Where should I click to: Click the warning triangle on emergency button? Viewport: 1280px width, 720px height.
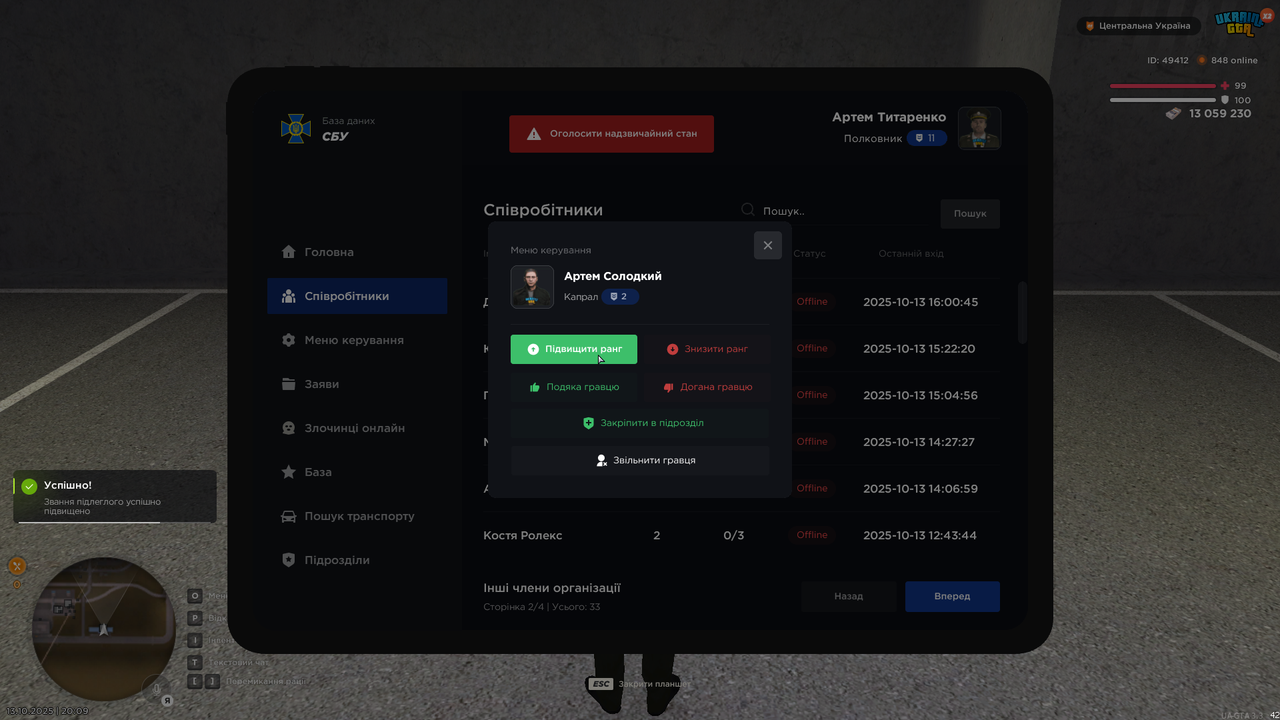(x=534, y=133)
